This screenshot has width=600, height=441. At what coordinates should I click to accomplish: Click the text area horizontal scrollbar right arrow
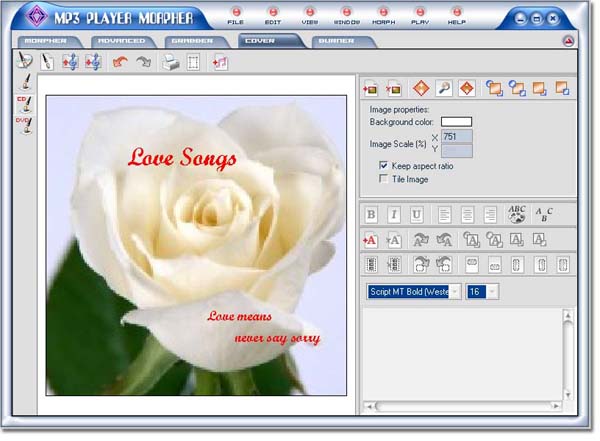(x=556, y=406)
